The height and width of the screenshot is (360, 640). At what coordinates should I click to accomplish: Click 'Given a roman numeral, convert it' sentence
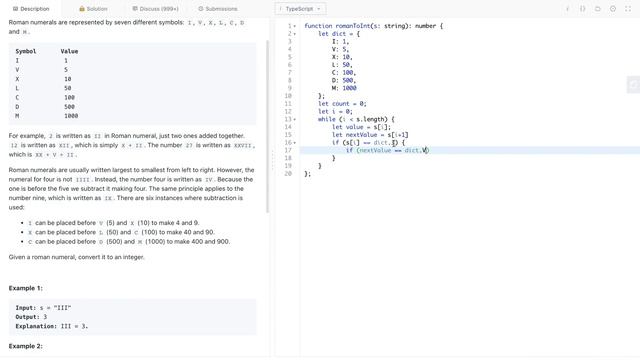77,257
